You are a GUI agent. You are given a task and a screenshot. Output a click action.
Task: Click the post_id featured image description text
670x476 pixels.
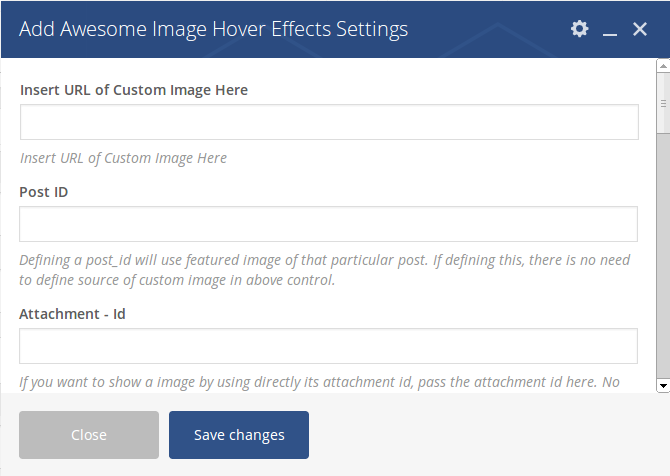tap(325, 270)
